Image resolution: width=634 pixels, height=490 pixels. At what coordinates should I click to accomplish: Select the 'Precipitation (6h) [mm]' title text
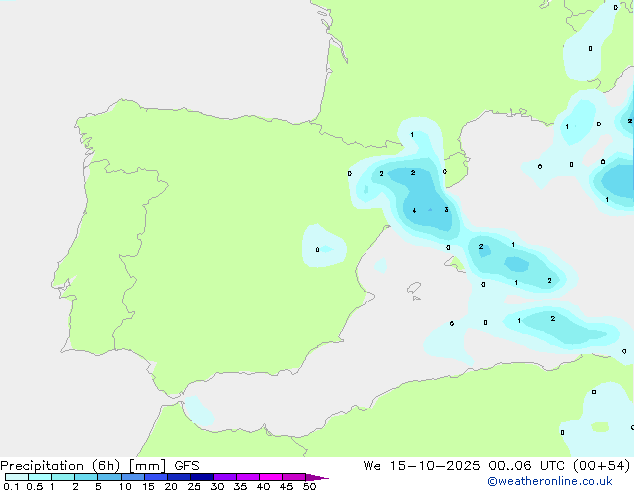pos(83,466)
